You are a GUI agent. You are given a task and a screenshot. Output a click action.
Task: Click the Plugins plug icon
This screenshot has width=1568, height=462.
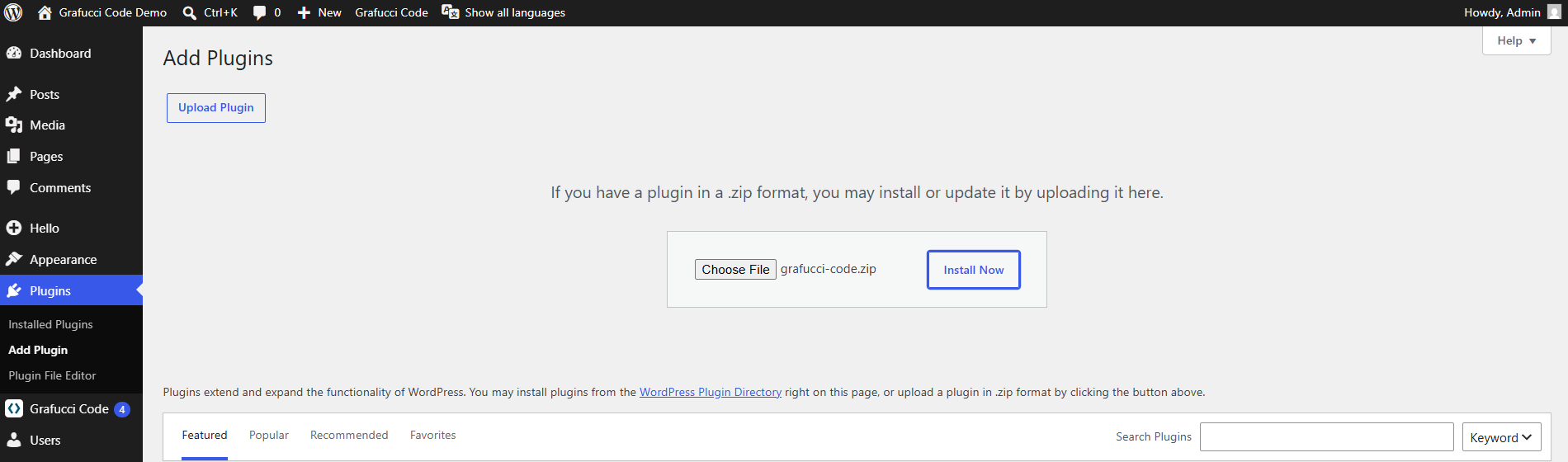click(13, 290)
